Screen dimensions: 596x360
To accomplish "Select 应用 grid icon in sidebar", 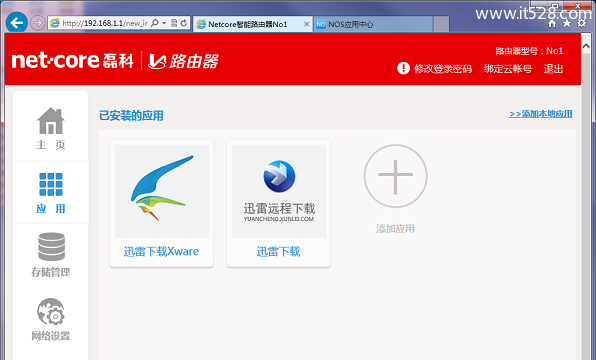I will (51, 184).
